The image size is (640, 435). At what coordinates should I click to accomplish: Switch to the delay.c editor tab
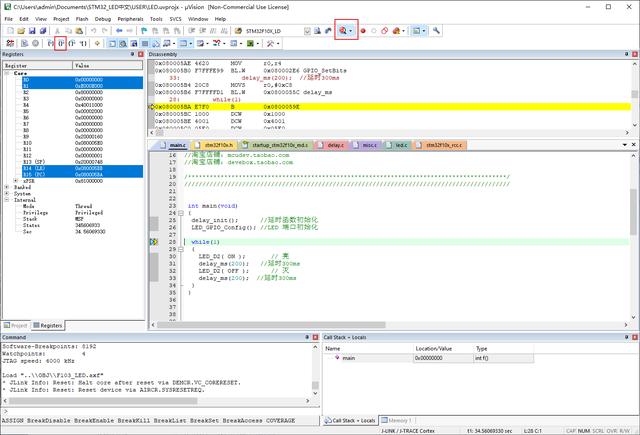click(333, 145)
